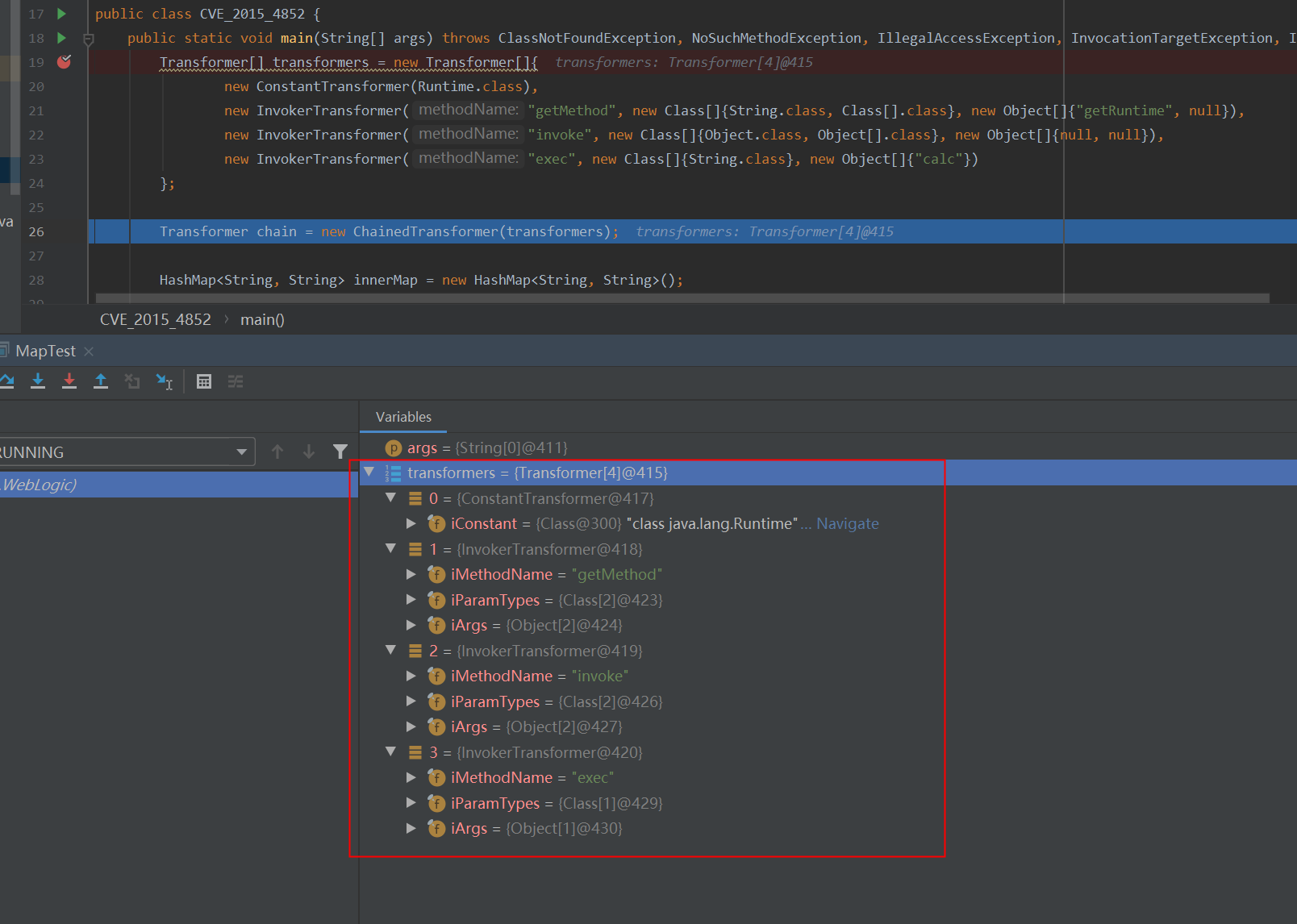Viewport: 1297px width, 924px height.
Task: Expand iParamTypes Class[2]@426 node
Action: coord(411,701)
